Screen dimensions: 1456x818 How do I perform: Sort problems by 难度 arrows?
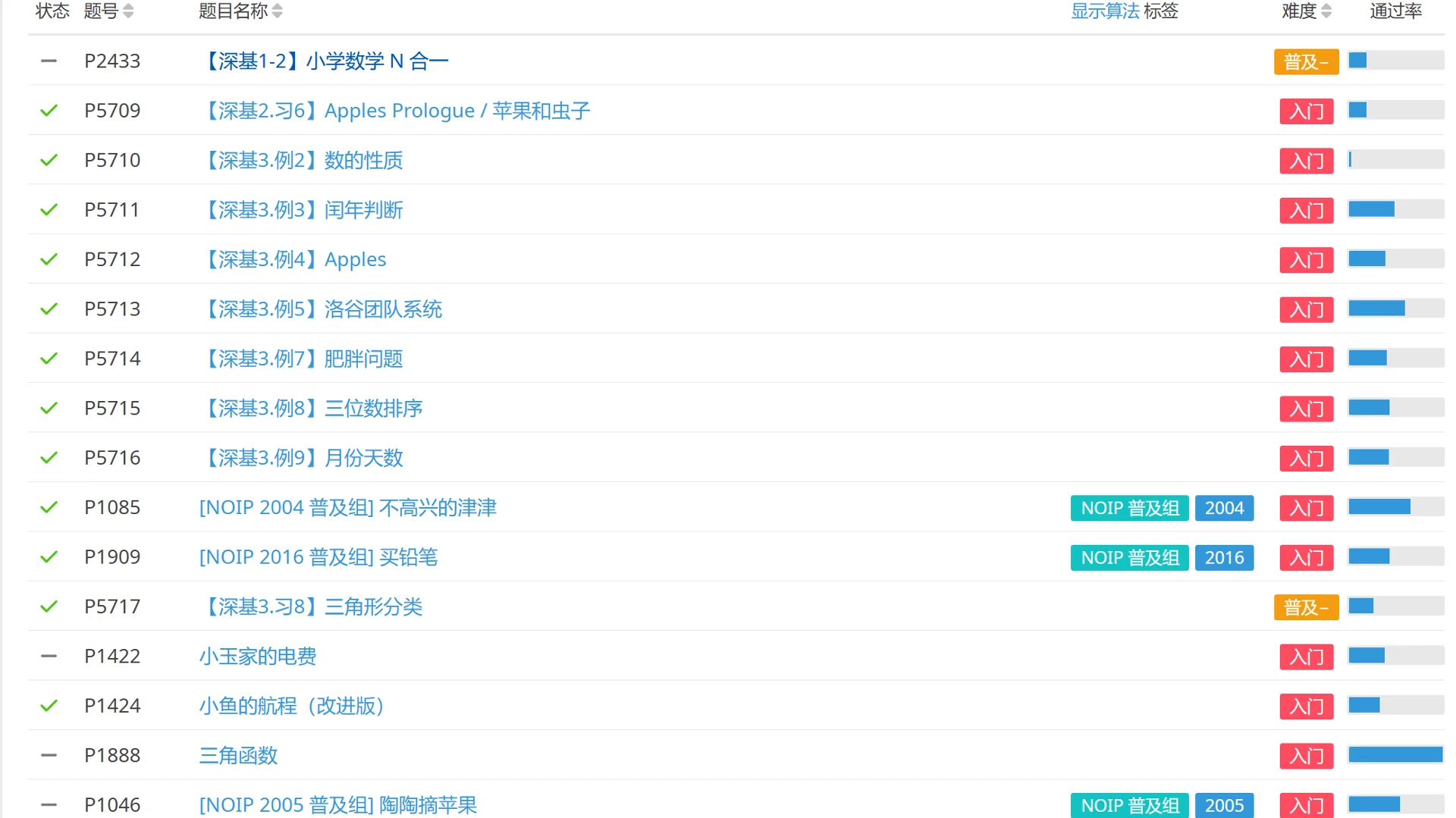[1326, 11]
